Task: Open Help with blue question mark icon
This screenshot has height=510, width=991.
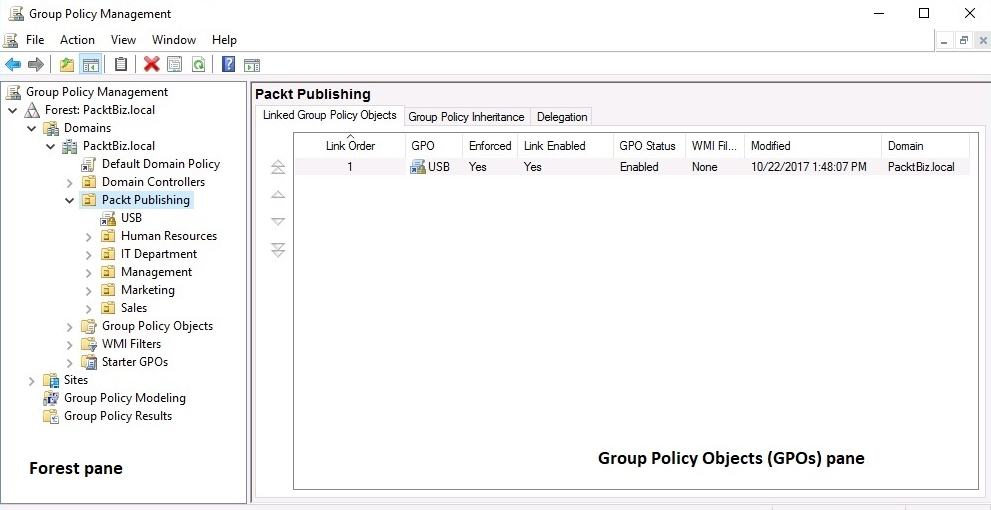Action: pyautogui.click(x=228, y=65)
